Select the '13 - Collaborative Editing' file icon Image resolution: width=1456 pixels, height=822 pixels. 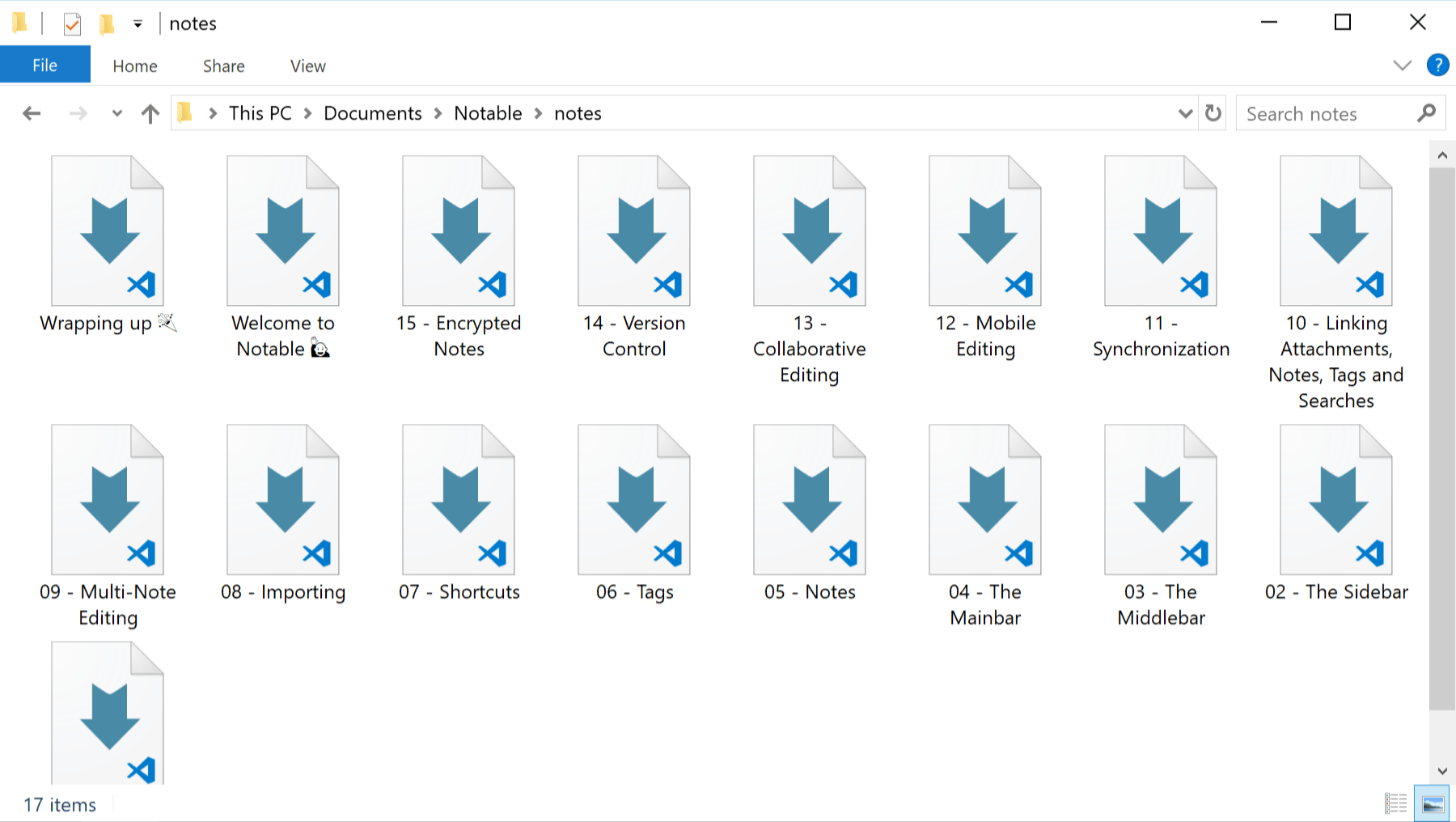(810, 231)
